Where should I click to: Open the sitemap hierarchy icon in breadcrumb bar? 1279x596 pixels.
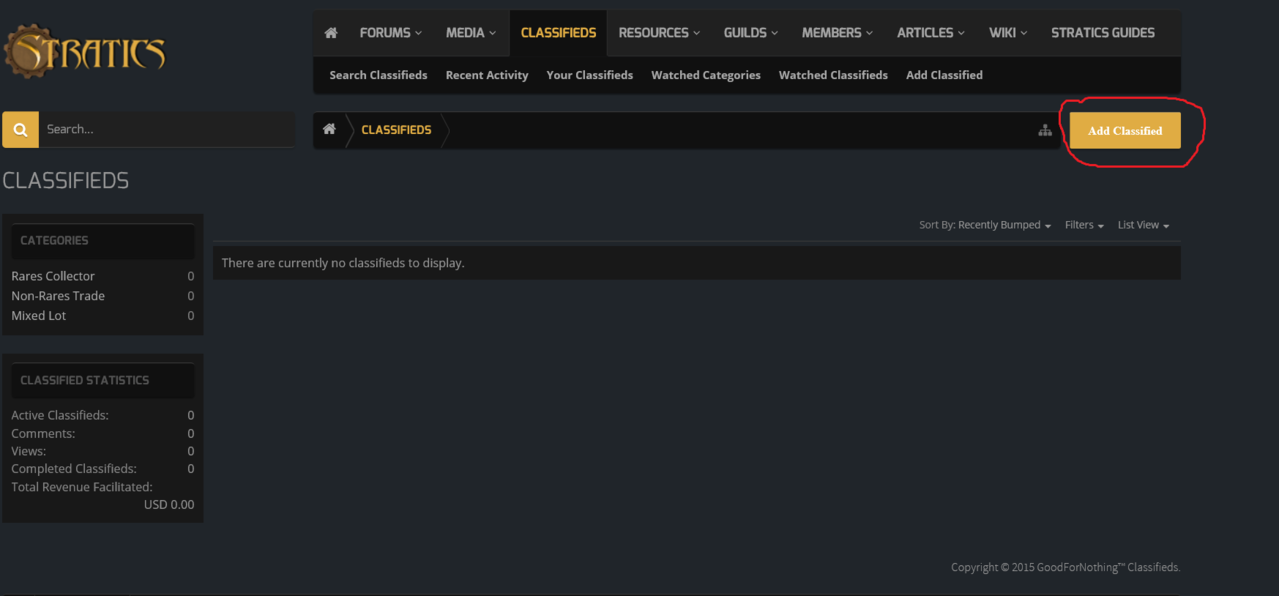pos(1045,130)
